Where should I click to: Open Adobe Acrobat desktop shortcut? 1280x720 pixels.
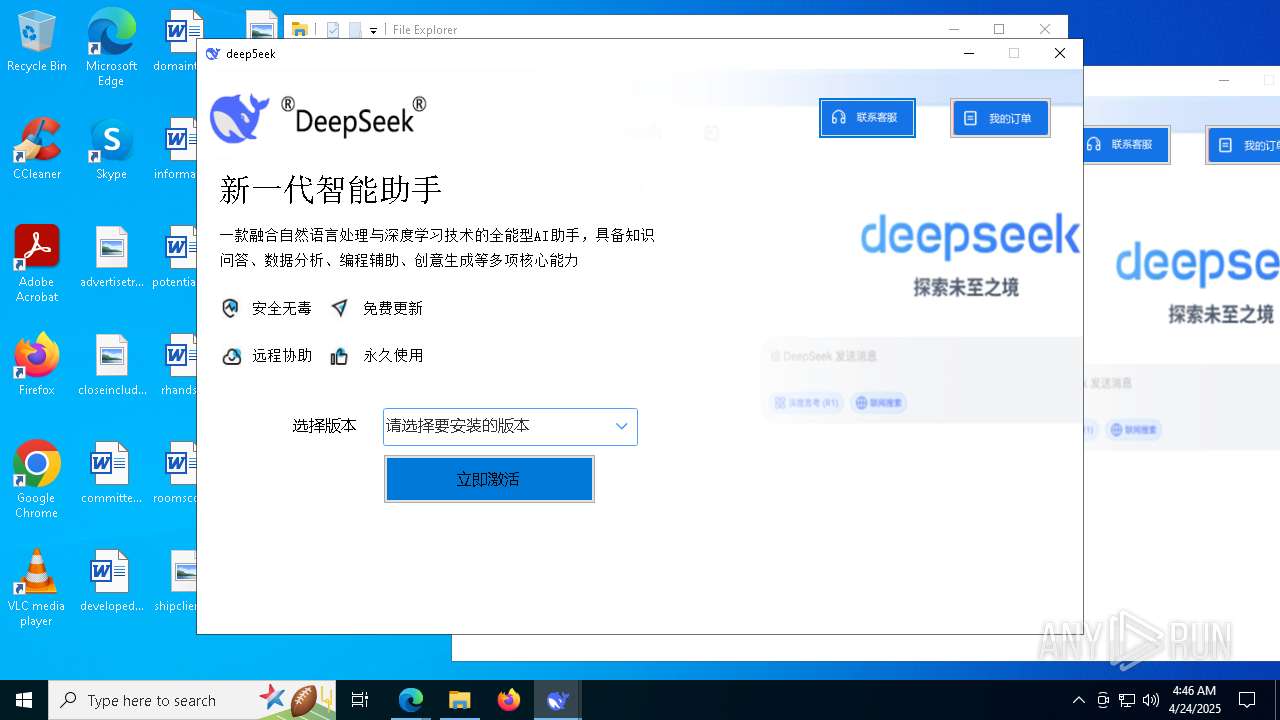[37, 264]
